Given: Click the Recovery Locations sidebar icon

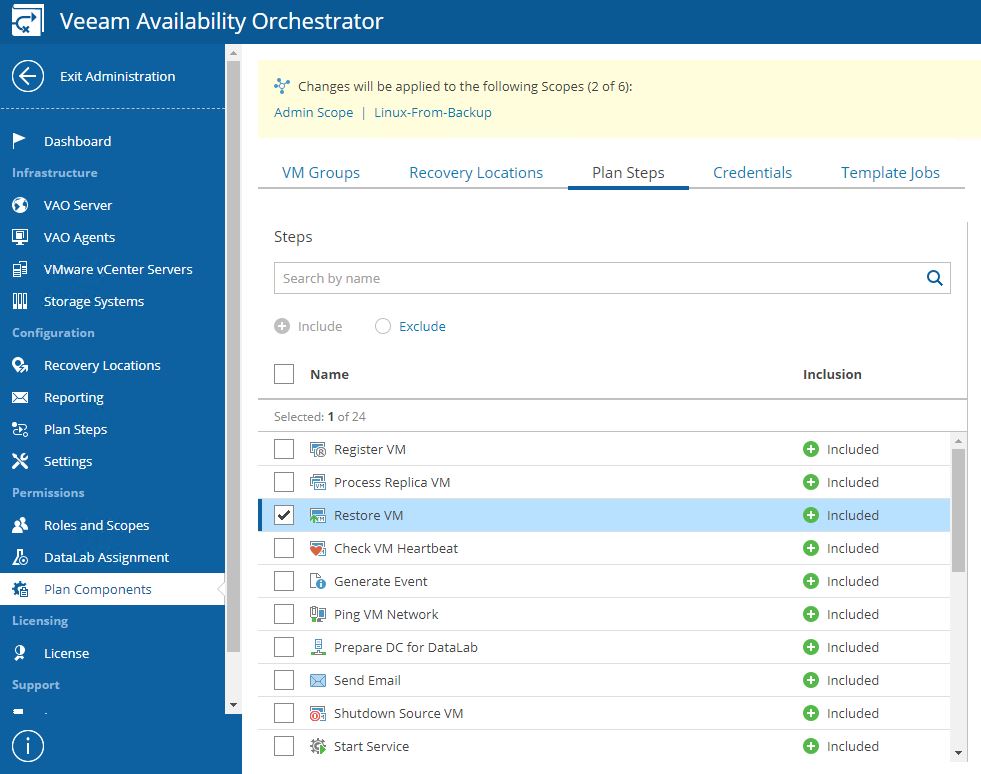Looking at the screenshot, I should 20,365.
